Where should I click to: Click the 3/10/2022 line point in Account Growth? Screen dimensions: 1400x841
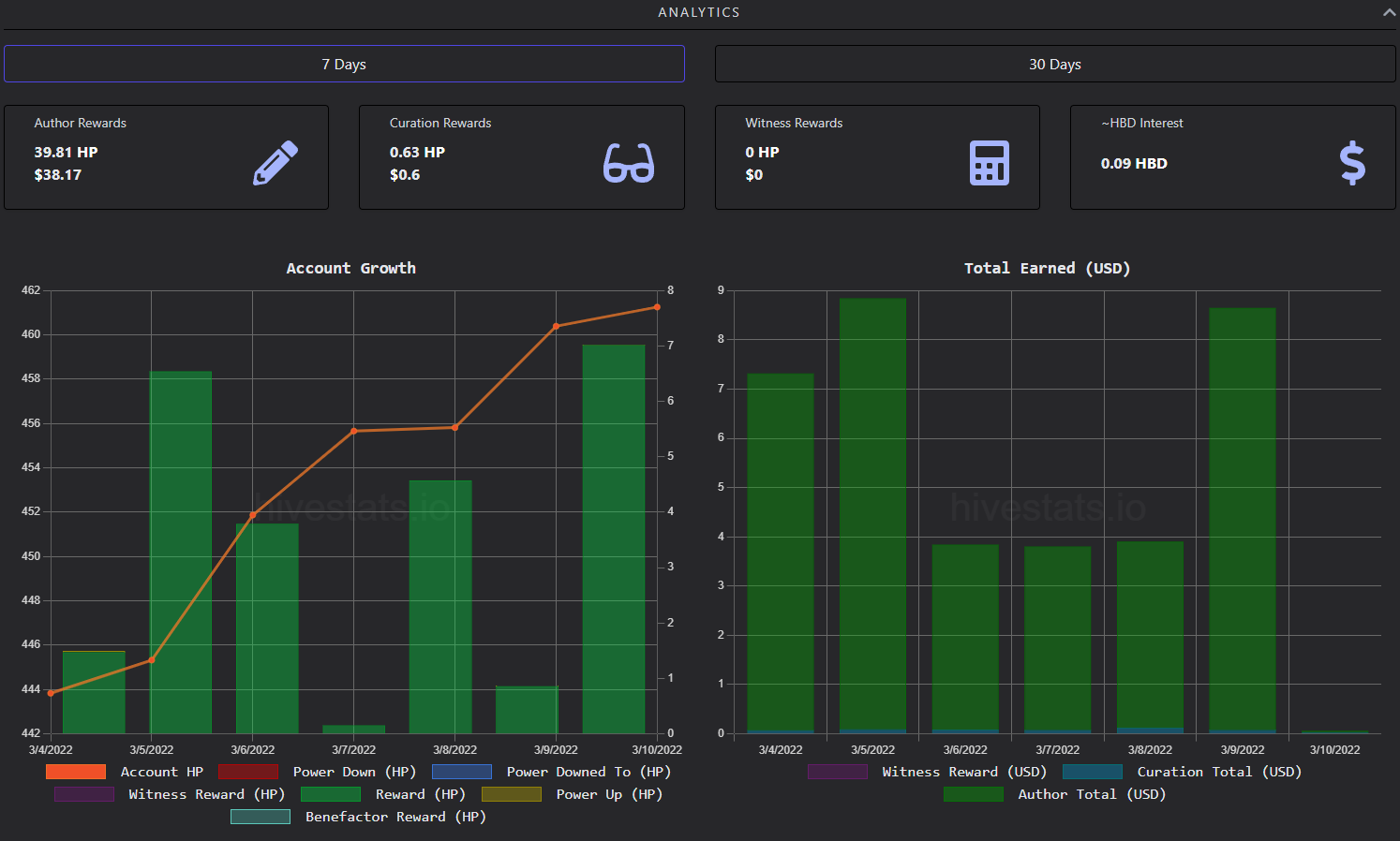click(x=657, y=307)
